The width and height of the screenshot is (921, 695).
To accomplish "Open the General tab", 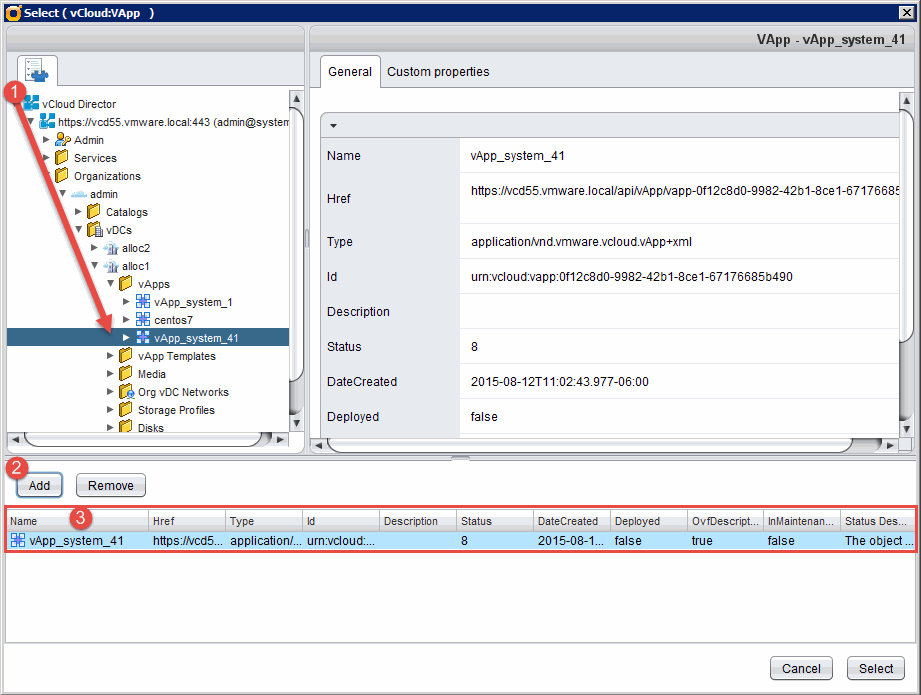I will (350, 72).
